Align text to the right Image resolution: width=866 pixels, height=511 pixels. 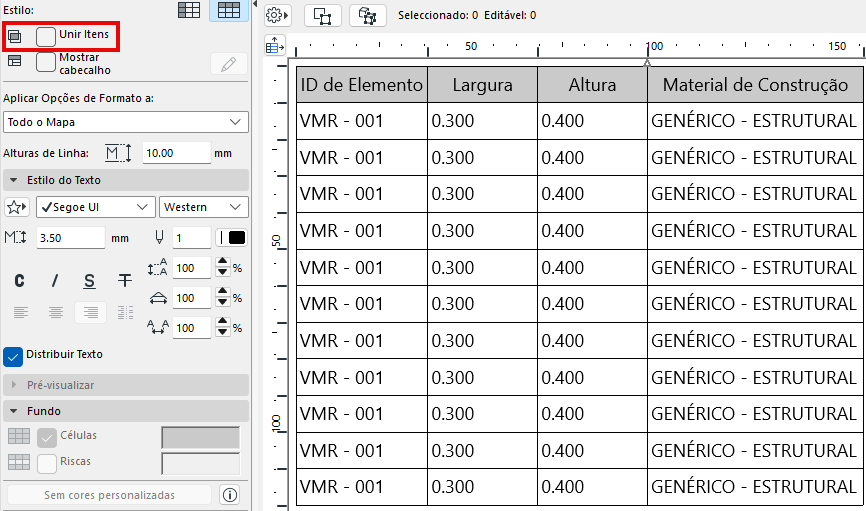[91, 313]
